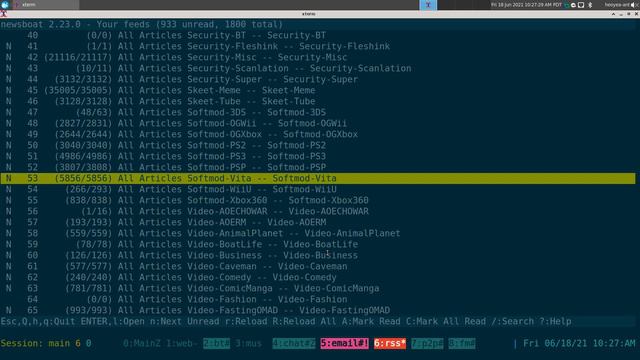
Task: Click the date and time panel clock
Action: tap(526, 5)
